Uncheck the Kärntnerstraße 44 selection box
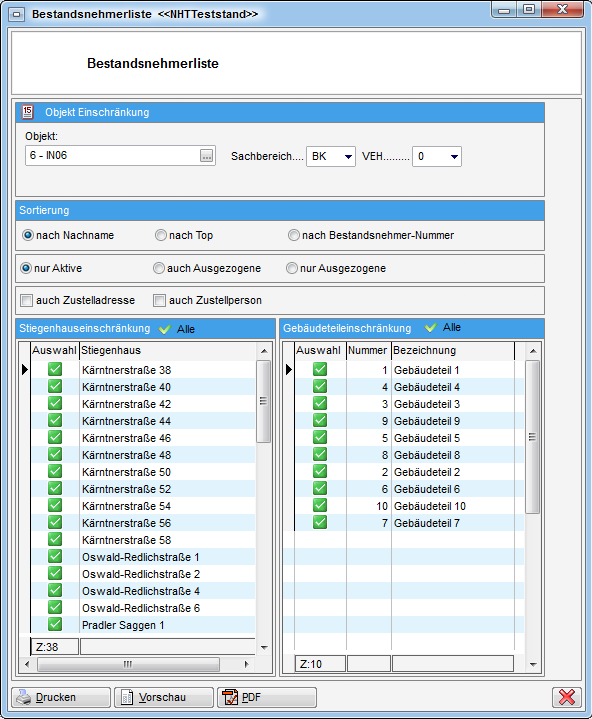 [55, 420]
